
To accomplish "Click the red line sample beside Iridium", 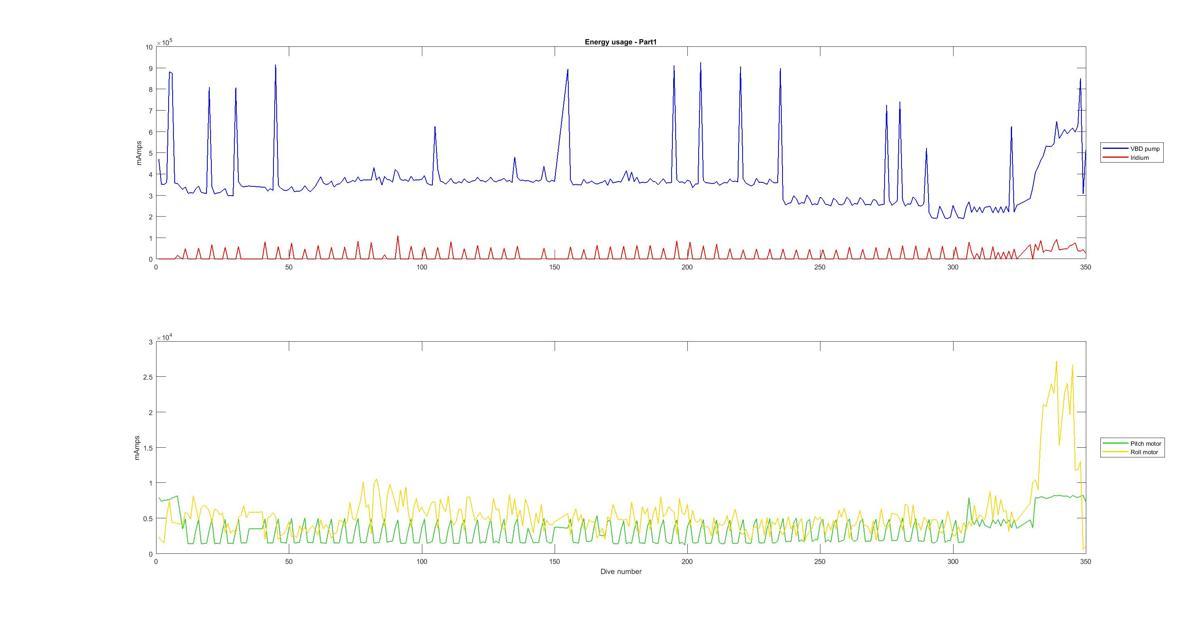I will click(1116, 157).
